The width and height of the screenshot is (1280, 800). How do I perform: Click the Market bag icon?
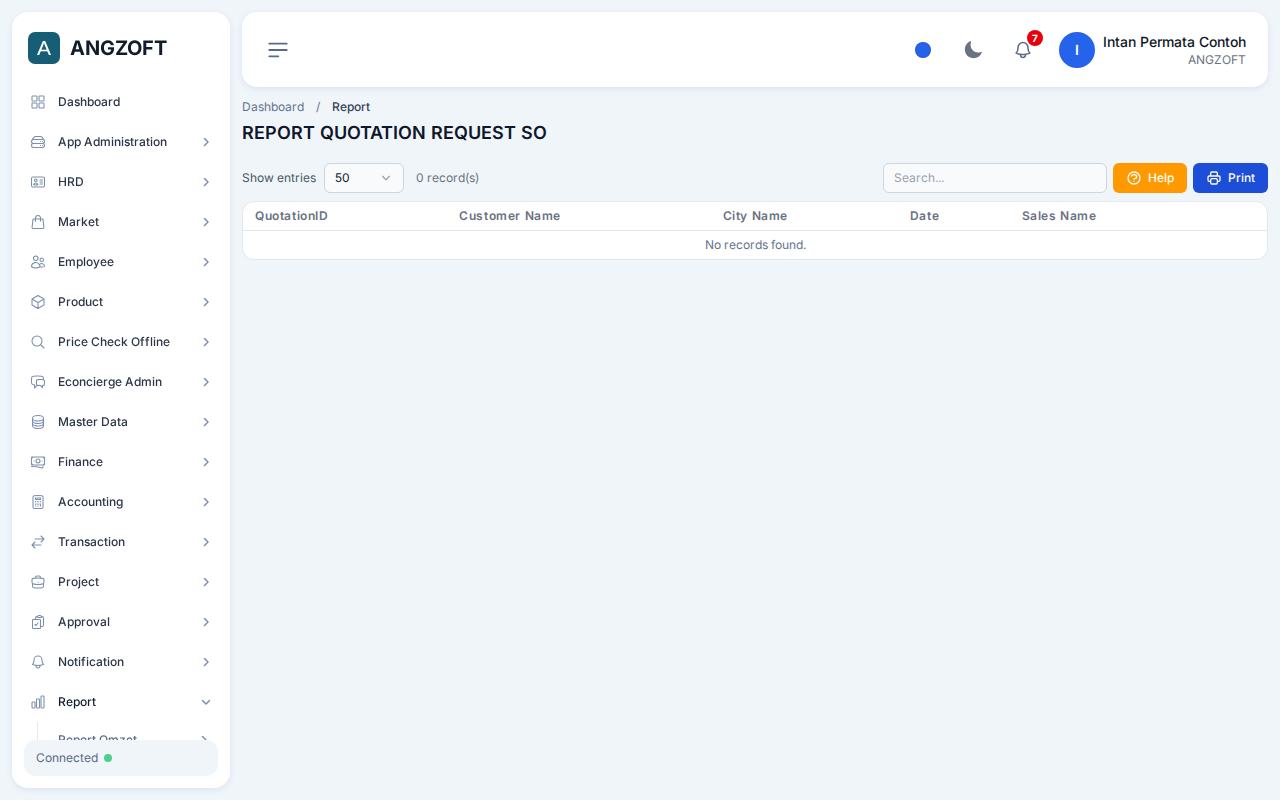click(x=38, y=222)
